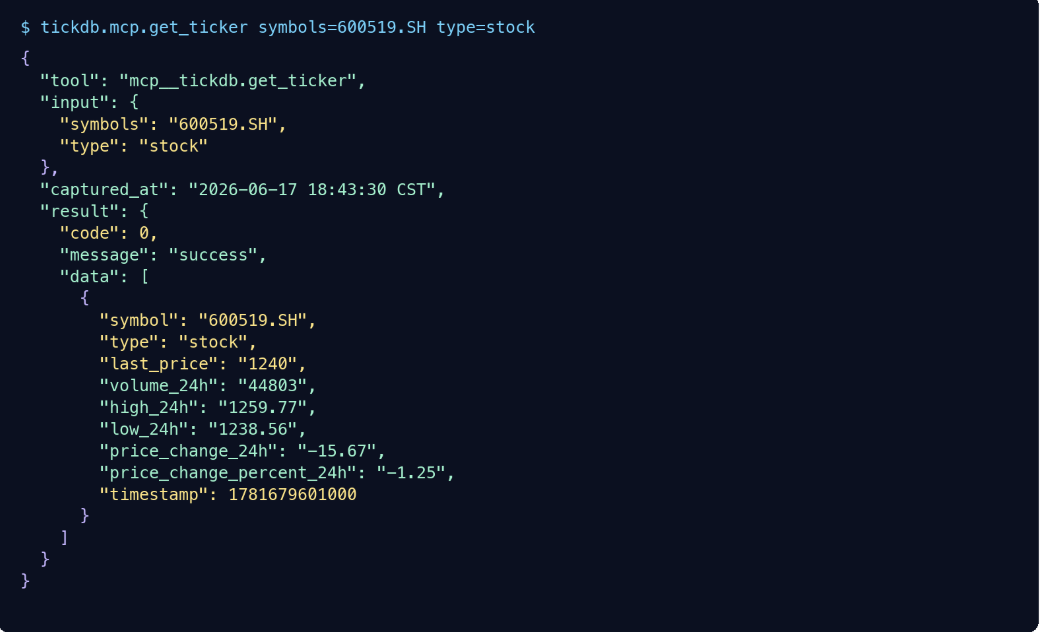Click the timestamp number 1781679601000
The image size is (1040, 632).
(x=292, y=495)
